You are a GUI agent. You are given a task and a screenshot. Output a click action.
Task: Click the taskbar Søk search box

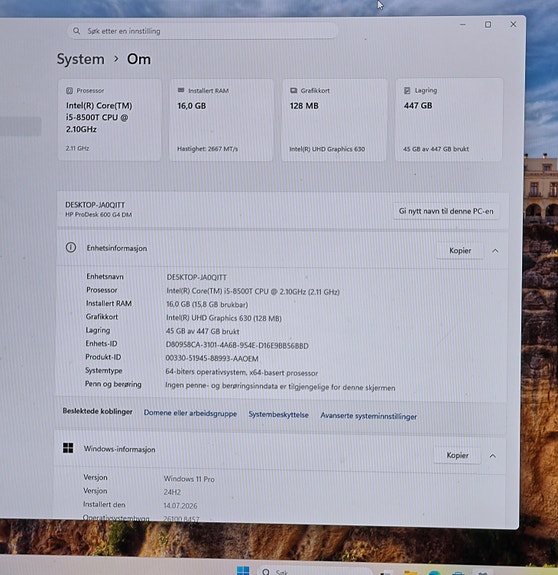(x=315, y=571)
